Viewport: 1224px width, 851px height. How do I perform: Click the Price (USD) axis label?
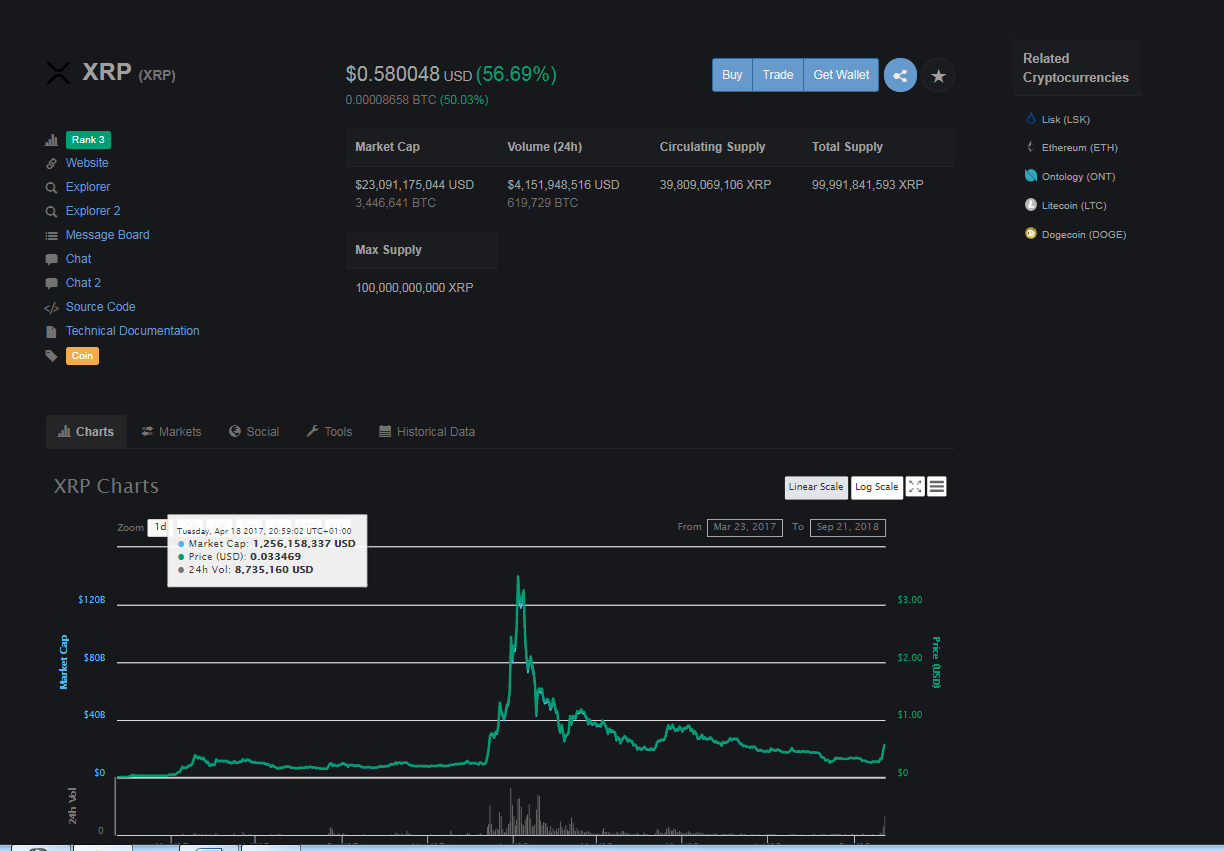[937, 662]
